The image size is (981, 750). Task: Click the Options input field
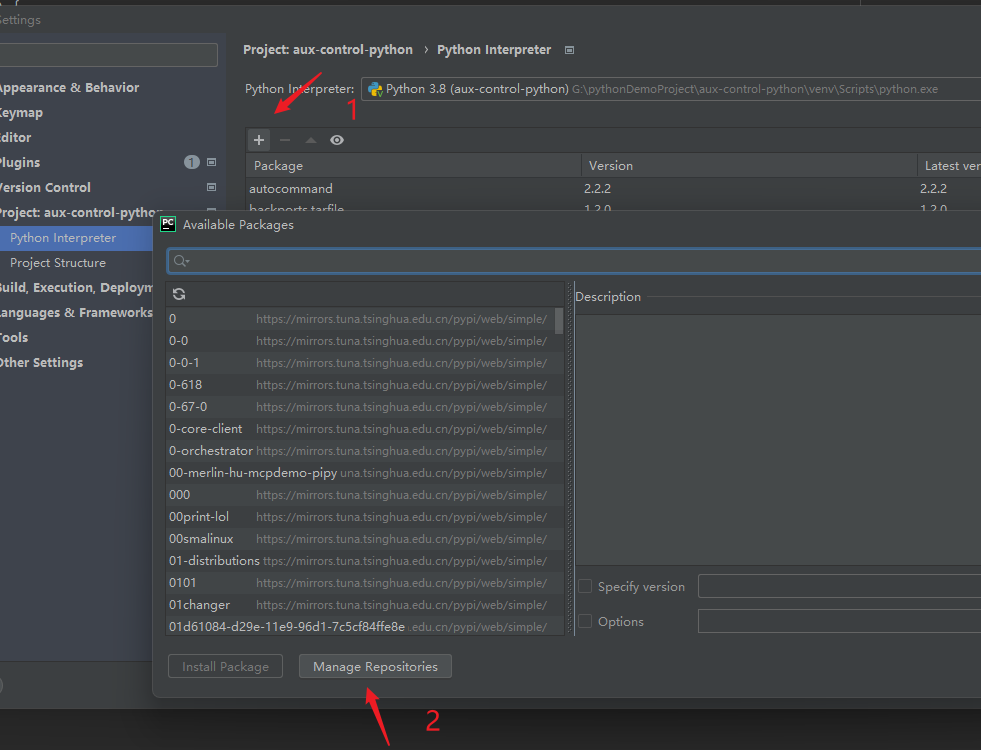click(x=840, y=621)
